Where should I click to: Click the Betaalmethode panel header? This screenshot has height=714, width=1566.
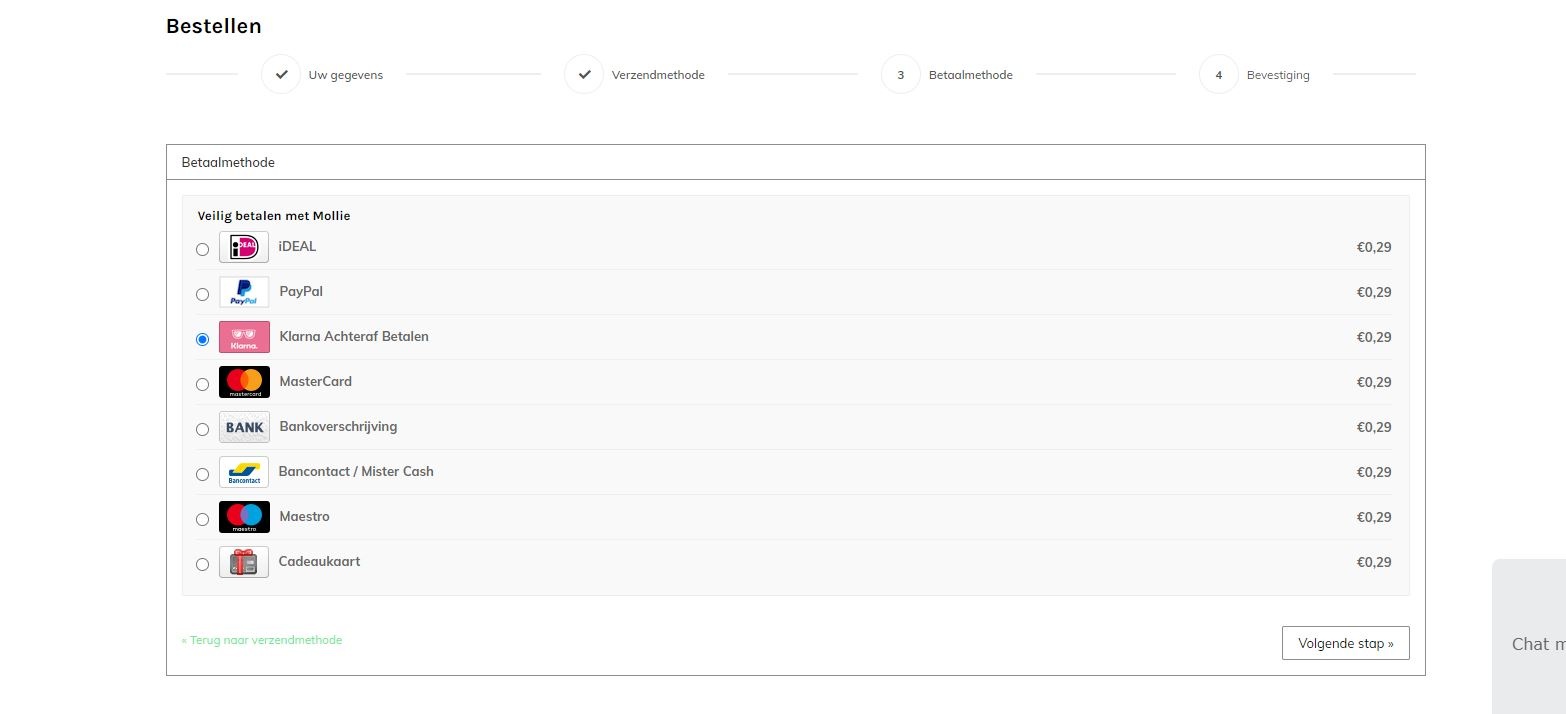796,162
